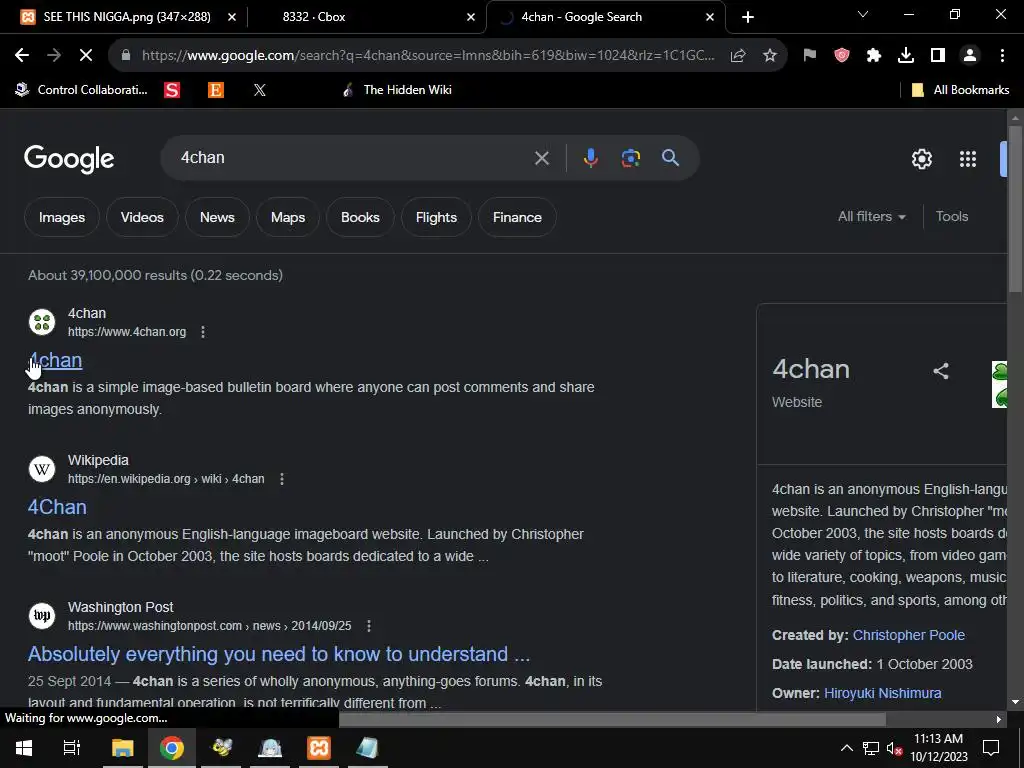
Task: Share the 4chan knowledge panel
Action: pos(940,371)
